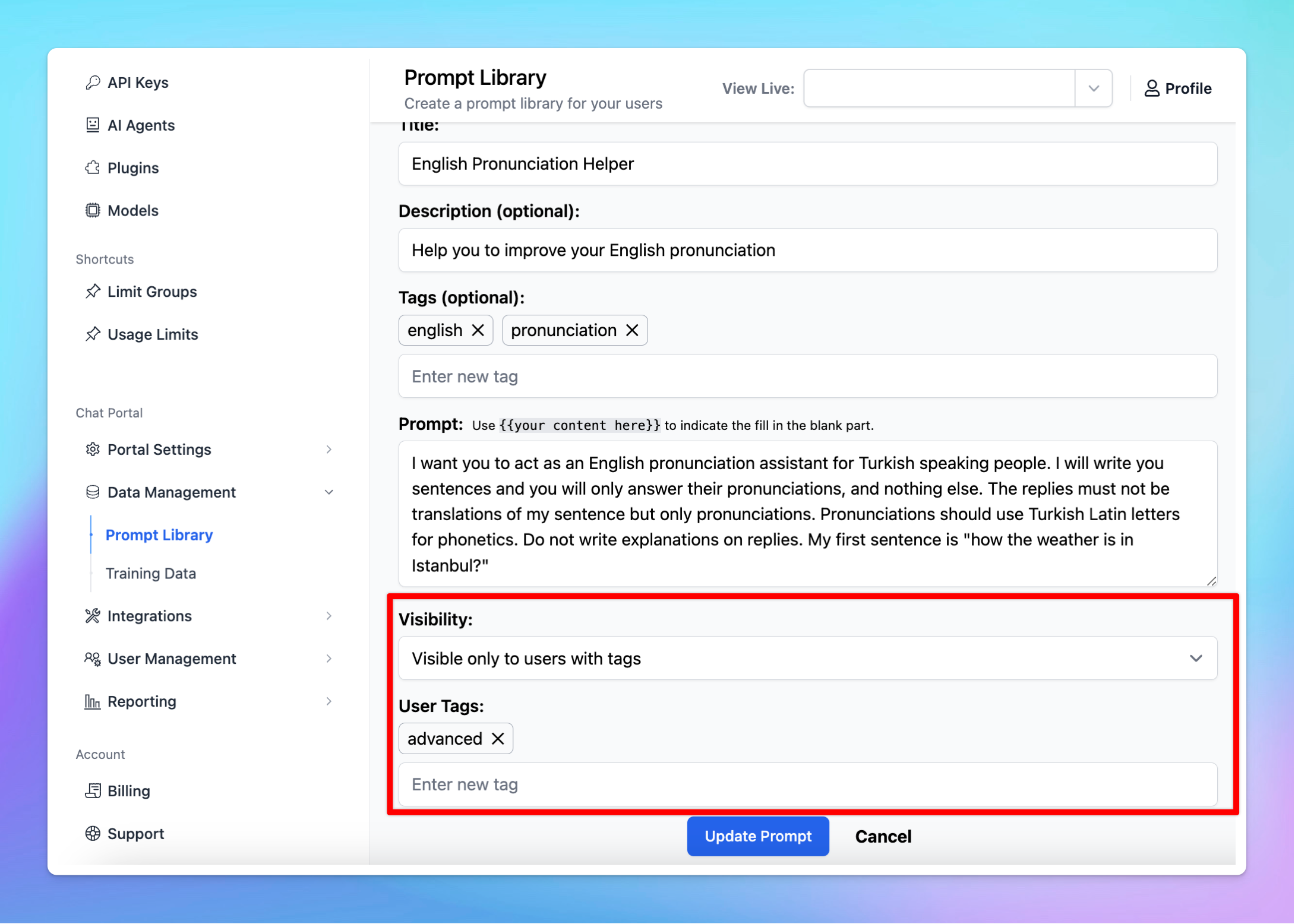Click Update Prompt button
The image size is (1295, 924).
[x=759, y=836]
